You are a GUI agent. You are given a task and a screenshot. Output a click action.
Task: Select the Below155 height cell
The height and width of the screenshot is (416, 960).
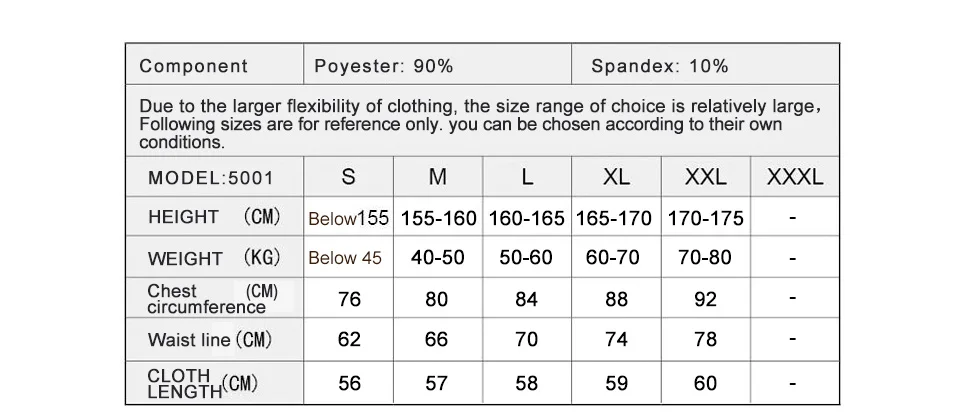click(348, 218)
